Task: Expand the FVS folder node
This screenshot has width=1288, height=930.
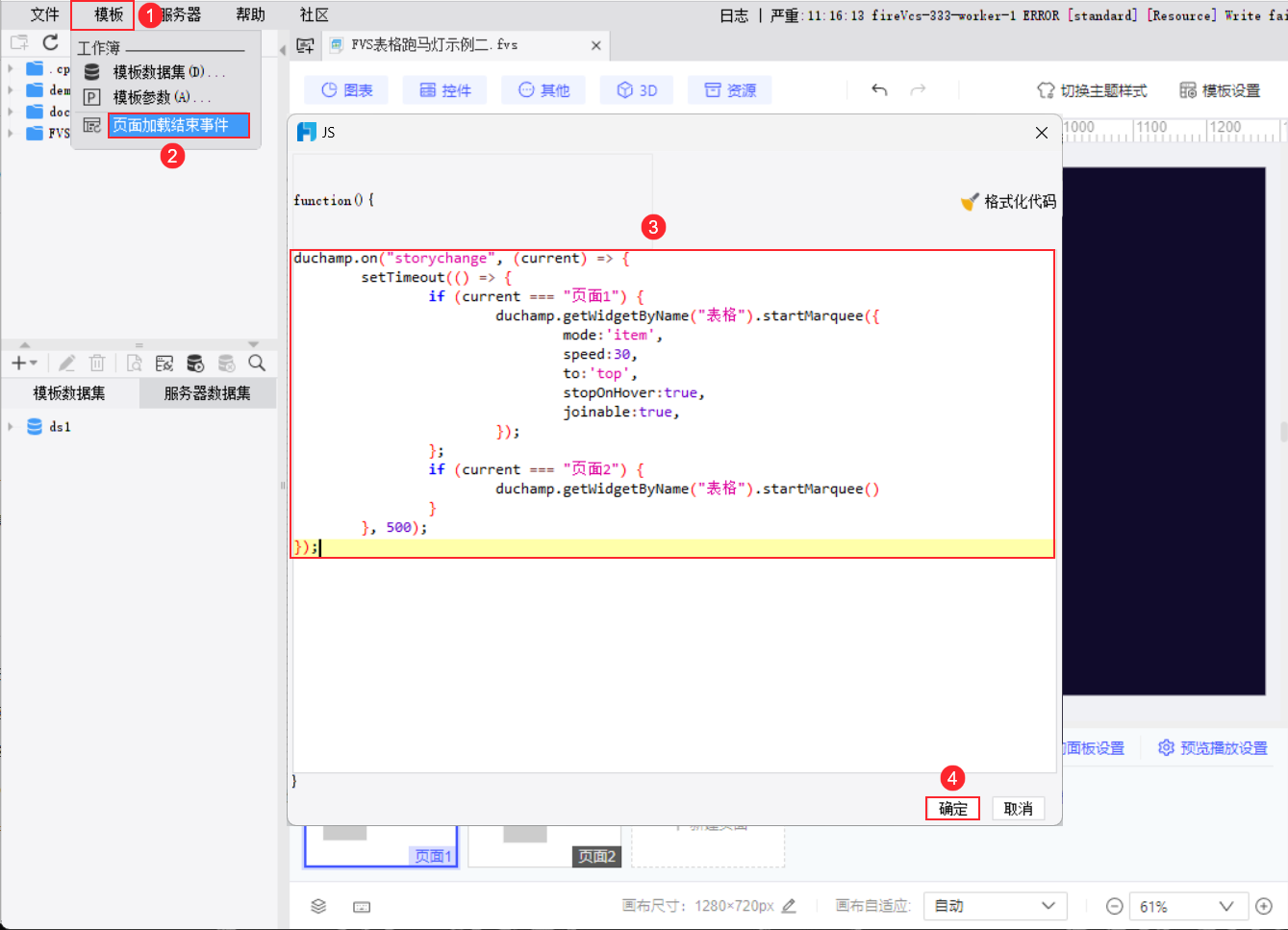Action: pos(11,133)
